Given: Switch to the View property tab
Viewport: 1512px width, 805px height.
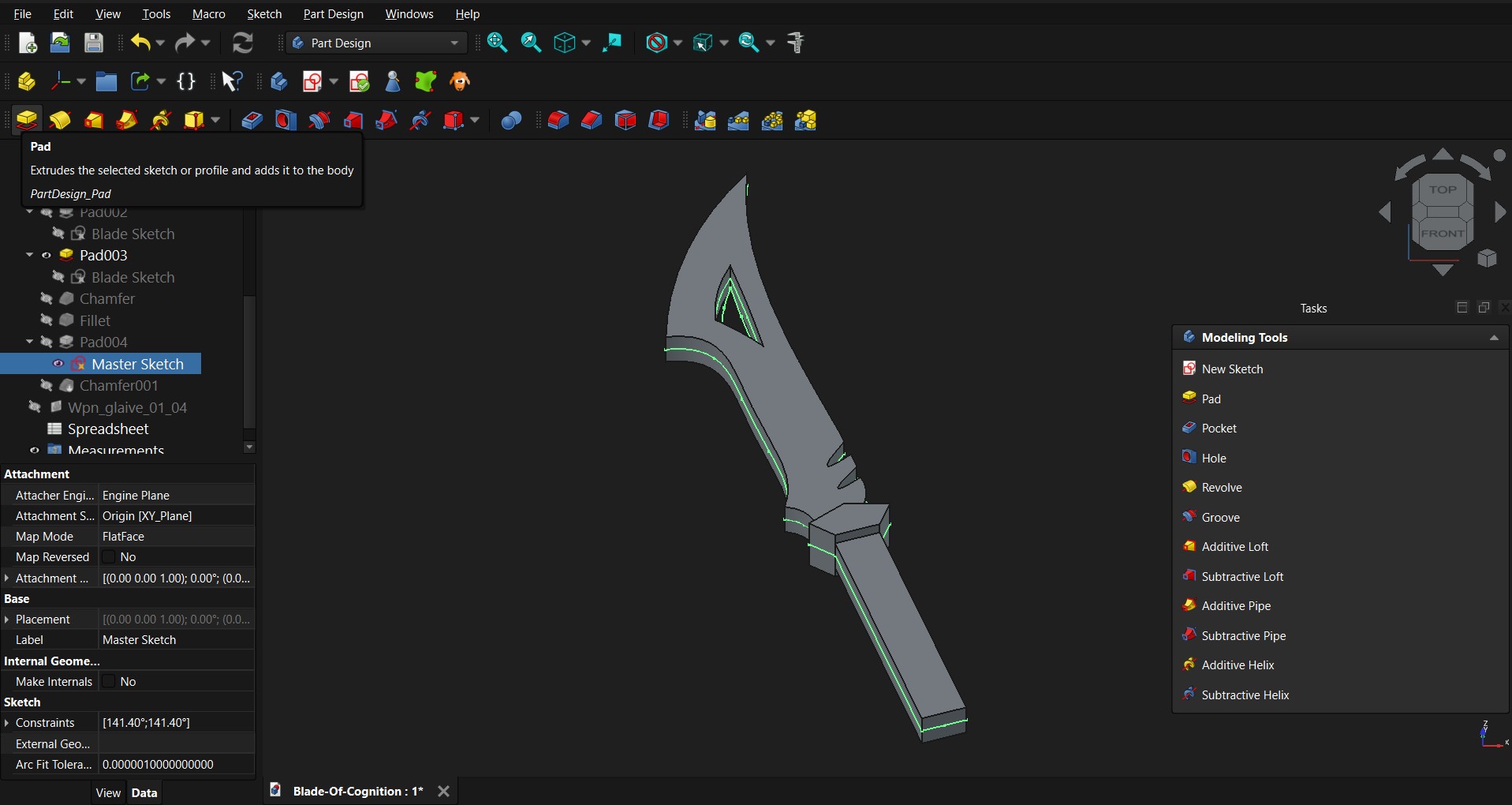Looking at the screenshot, I should [108, 793].
